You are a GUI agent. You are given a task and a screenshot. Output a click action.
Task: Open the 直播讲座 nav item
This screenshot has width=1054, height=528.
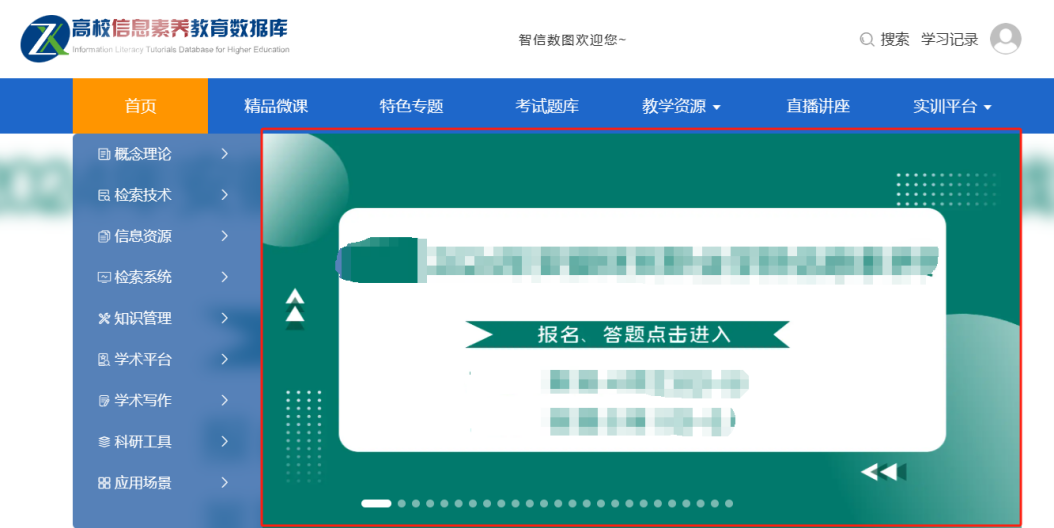818,106
